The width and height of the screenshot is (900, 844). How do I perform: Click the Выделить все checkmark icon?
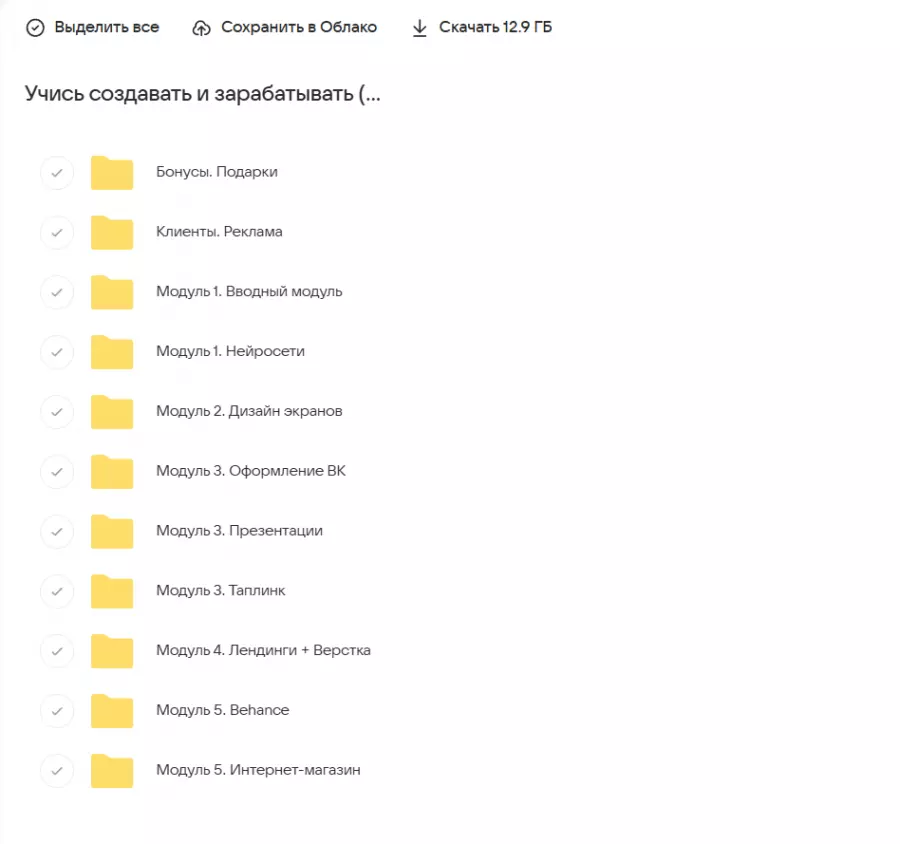click(x=35, y=28)
